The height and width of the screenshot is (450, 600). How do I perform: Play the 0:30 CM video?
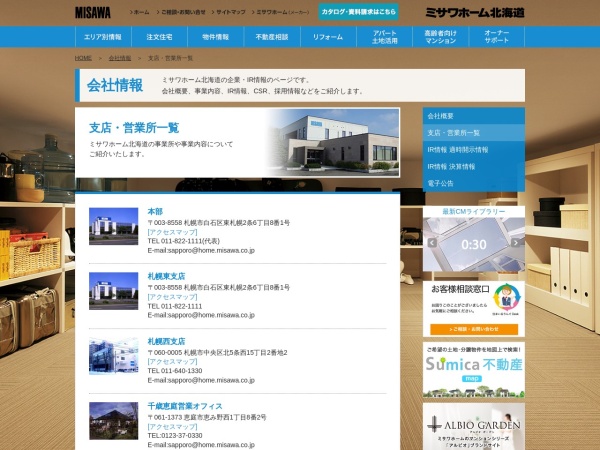(474, 245)
